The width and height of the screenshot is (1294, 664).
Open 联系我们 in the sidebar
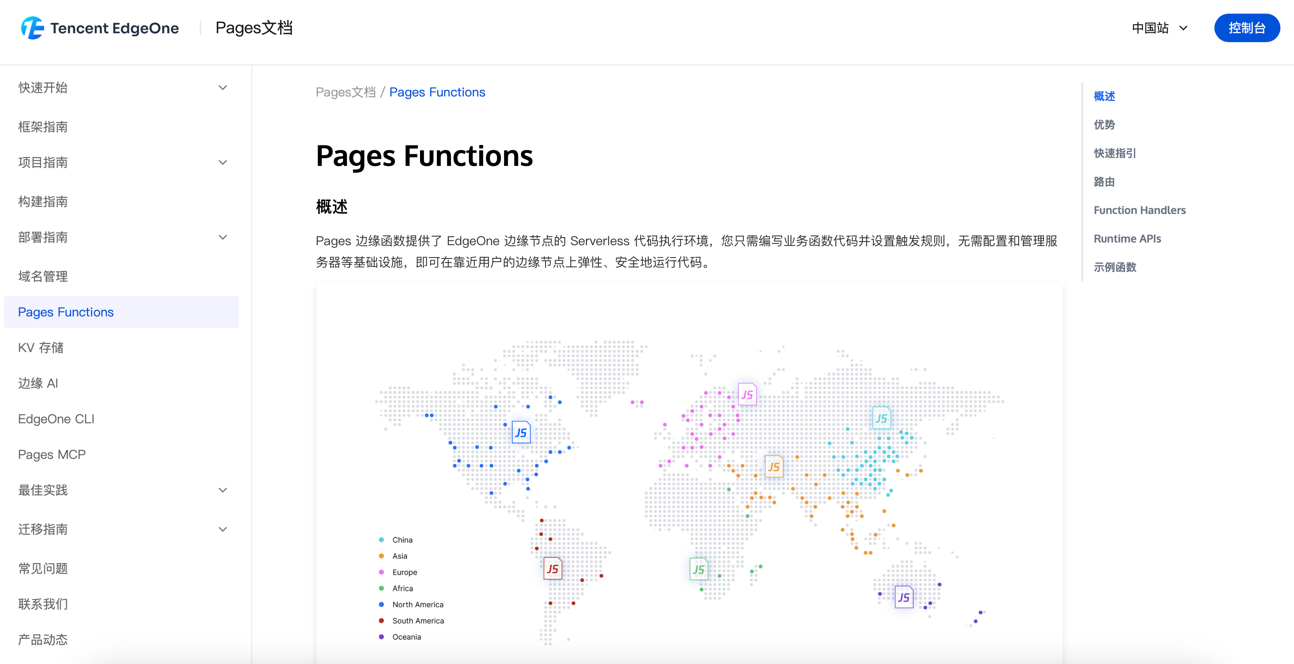pyautogui.click(x=43, y=604)
